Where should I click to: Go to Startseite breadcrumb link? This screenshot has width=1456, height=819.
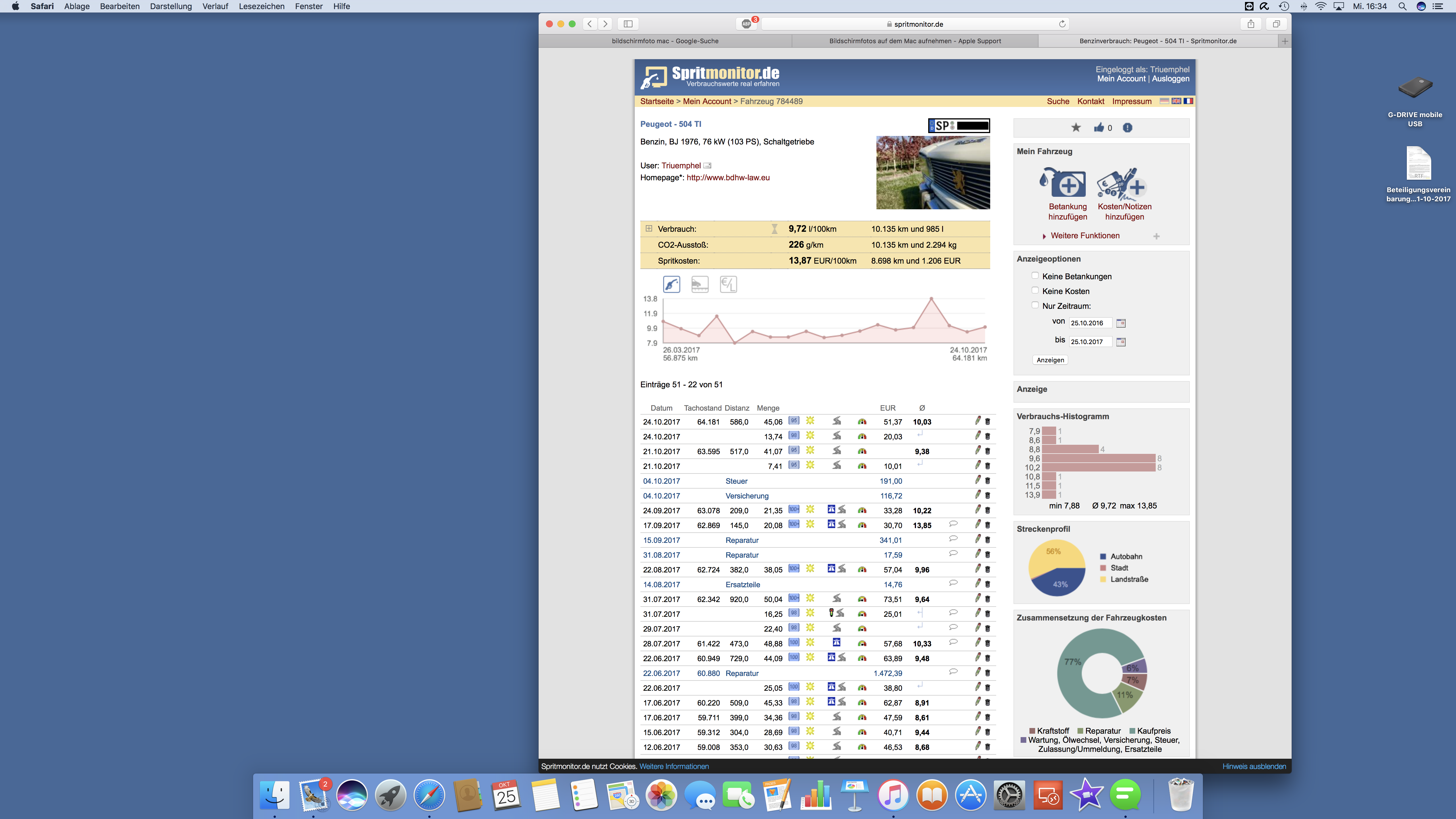click(x=657, y=102)
